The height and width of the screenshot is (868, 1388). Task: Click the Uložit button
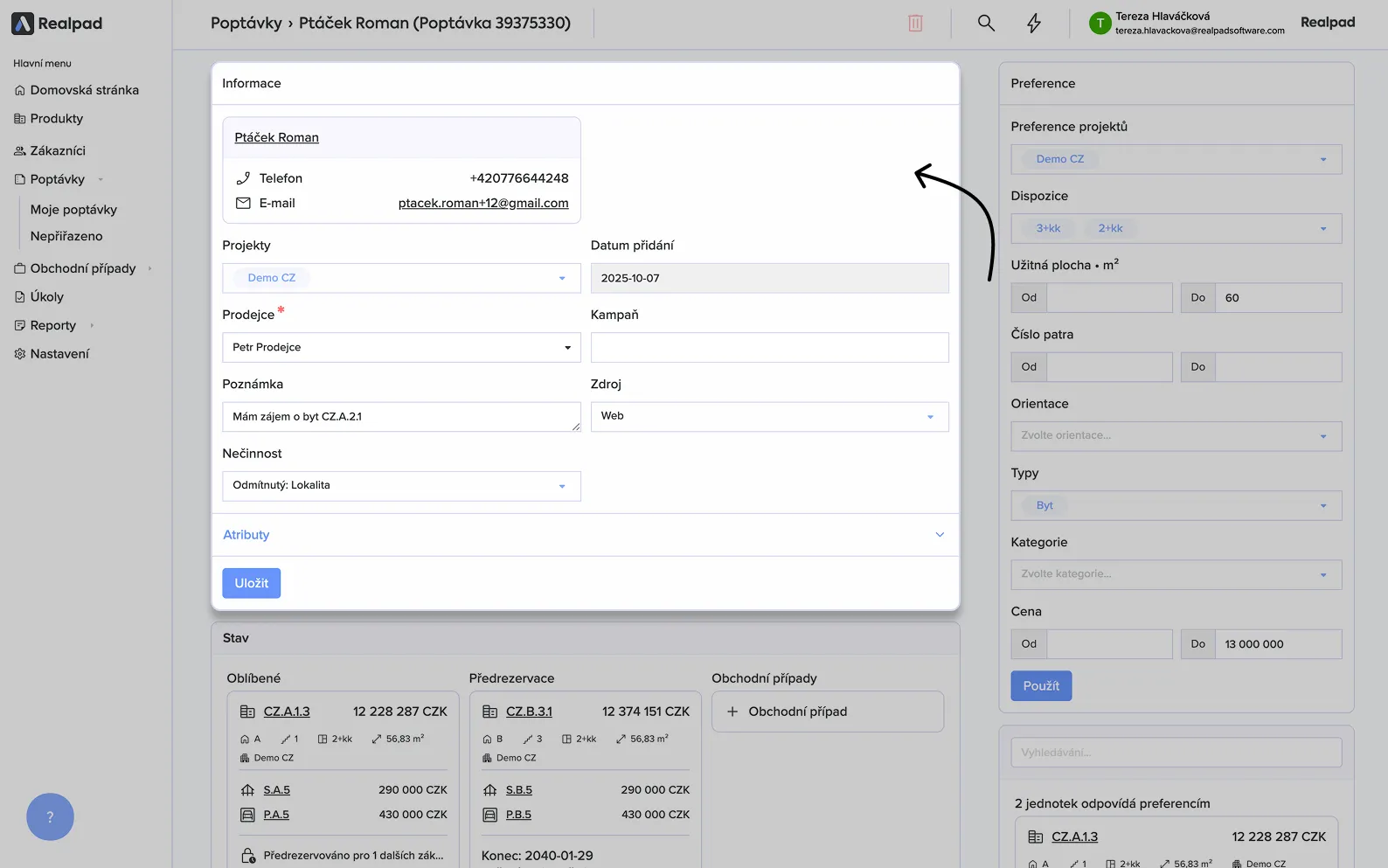tap(251, 583)
